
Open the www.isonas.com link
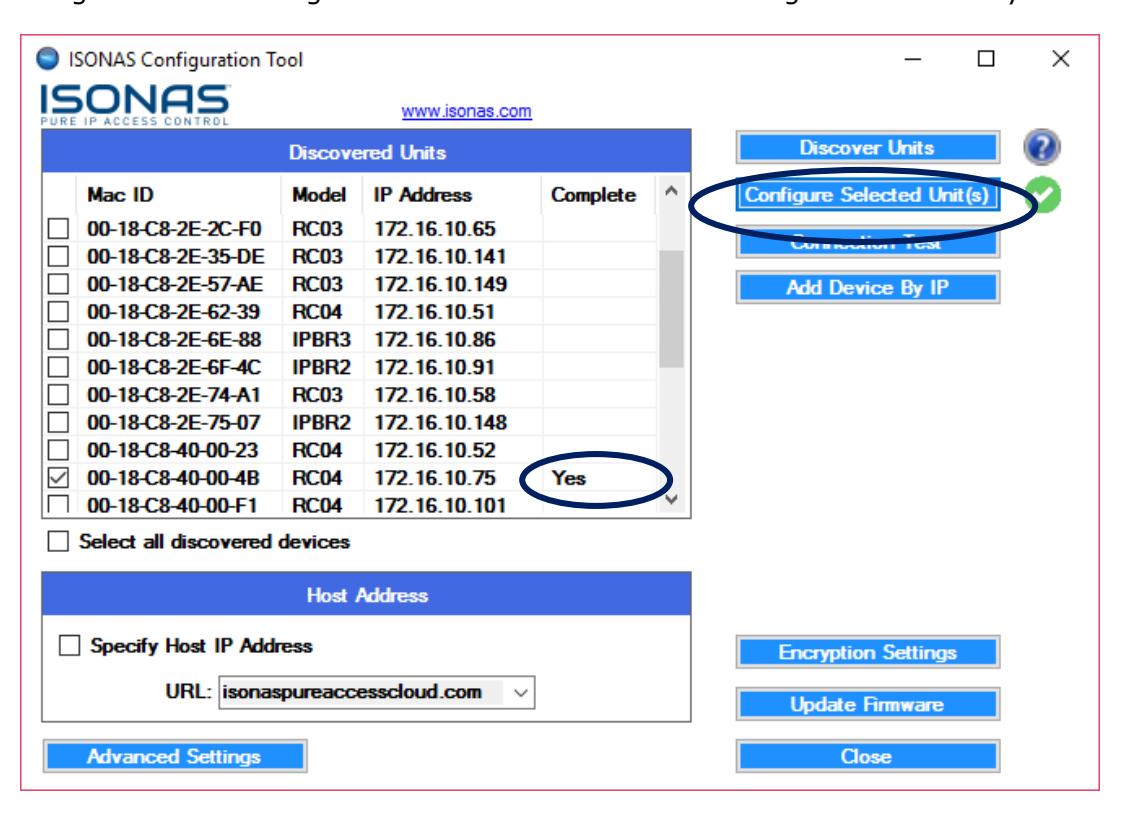click(467, 112)
